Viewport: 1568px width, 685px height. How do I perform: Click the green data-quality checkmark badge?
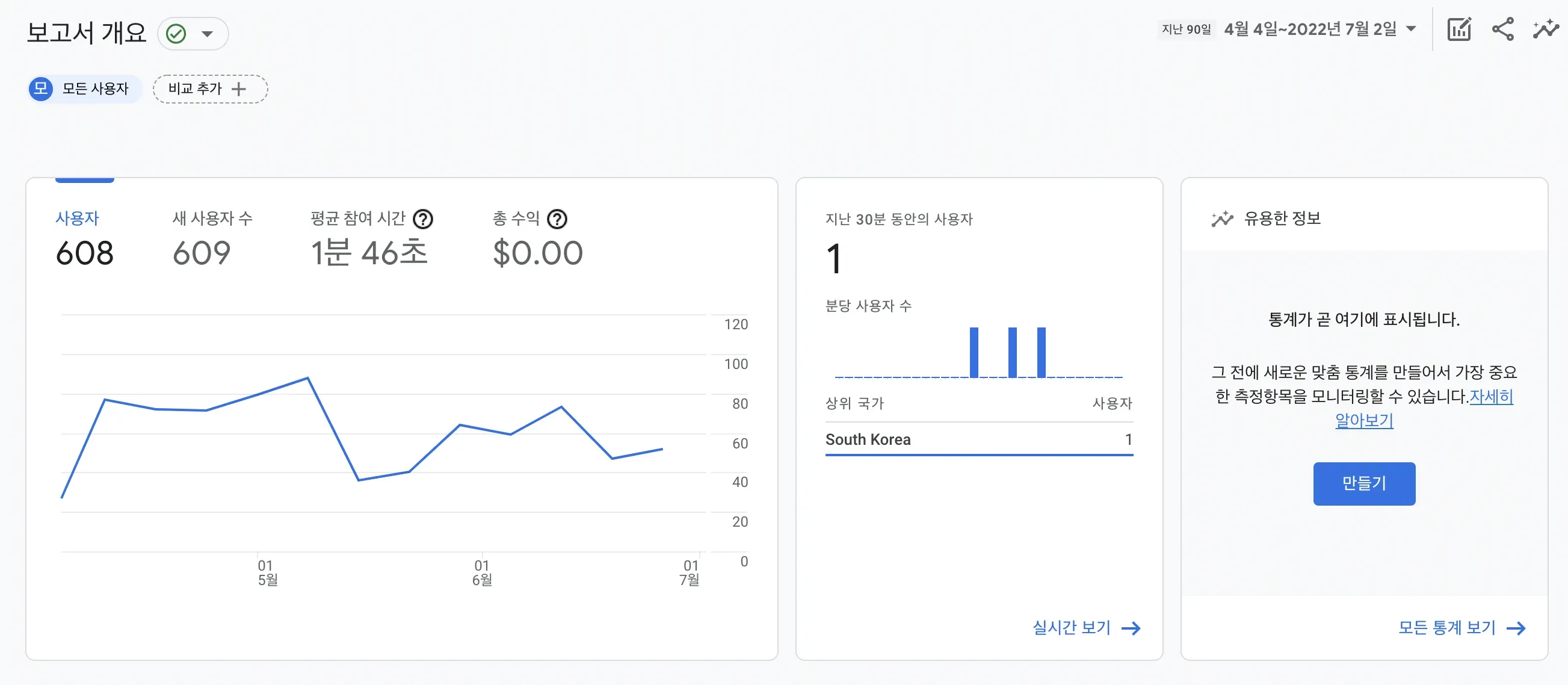pos(176,34)
